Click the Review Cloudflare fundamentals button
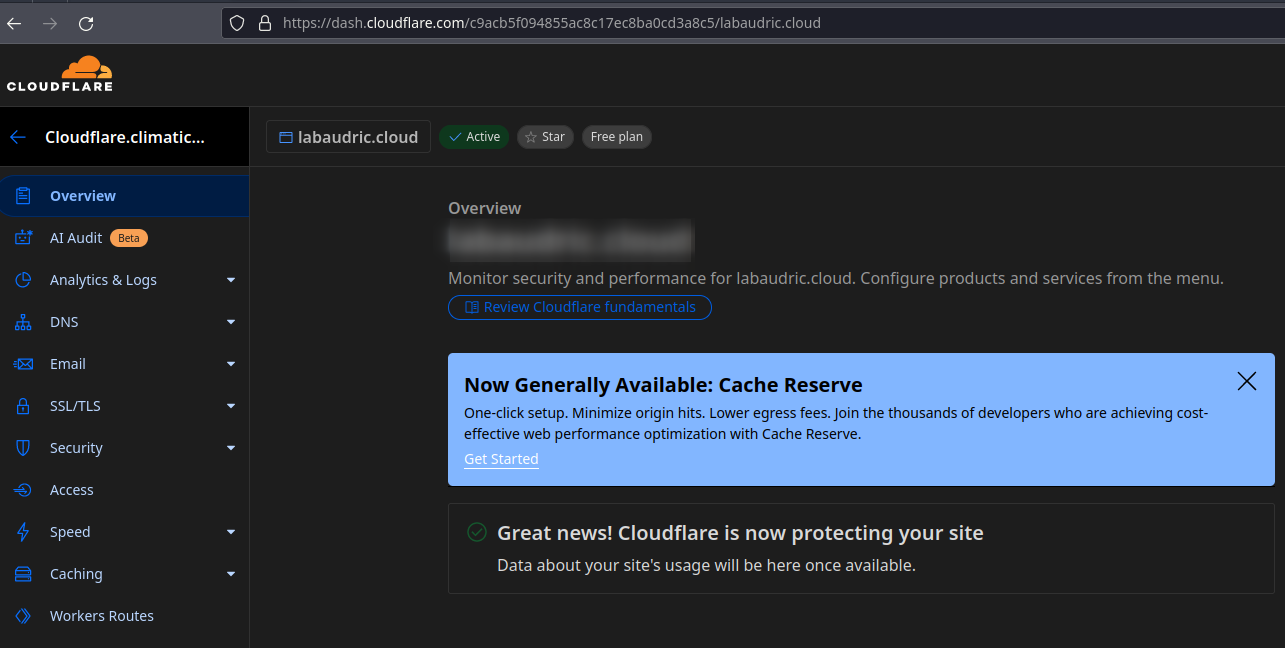 coord(580,307)
